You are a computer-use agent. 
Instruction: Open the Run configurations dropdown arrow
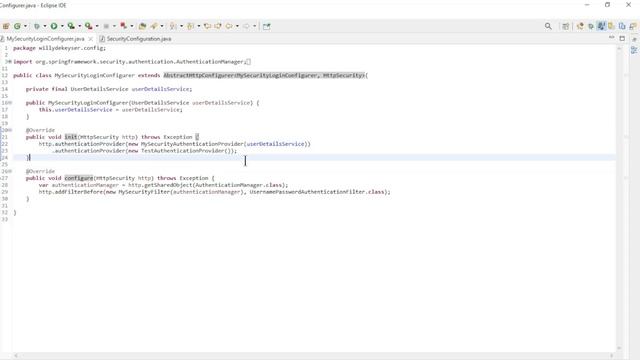62,26
